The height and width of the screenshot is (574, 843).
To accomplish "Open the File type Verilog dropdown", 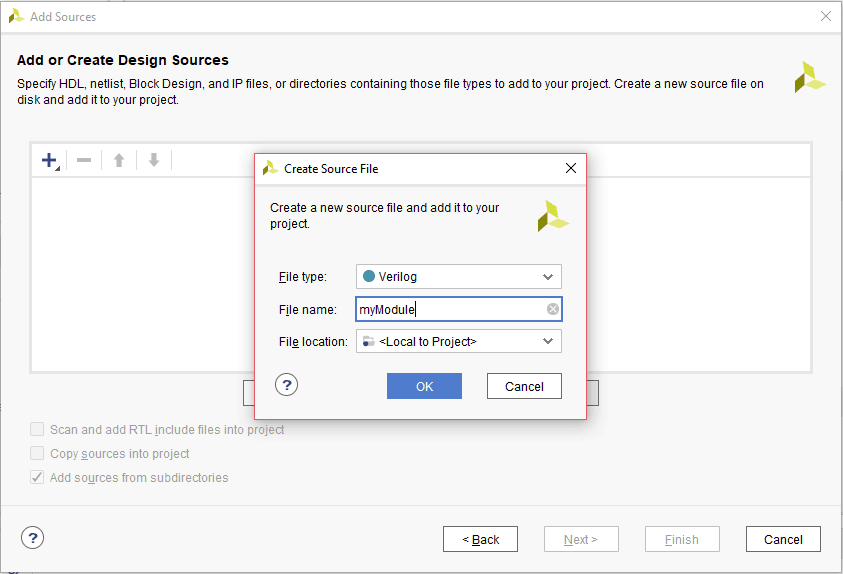I will coord(459,277).
